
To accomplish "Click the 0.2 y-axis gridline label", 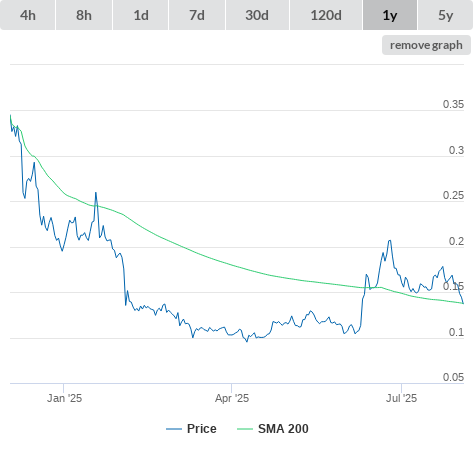I will point(456,241).
